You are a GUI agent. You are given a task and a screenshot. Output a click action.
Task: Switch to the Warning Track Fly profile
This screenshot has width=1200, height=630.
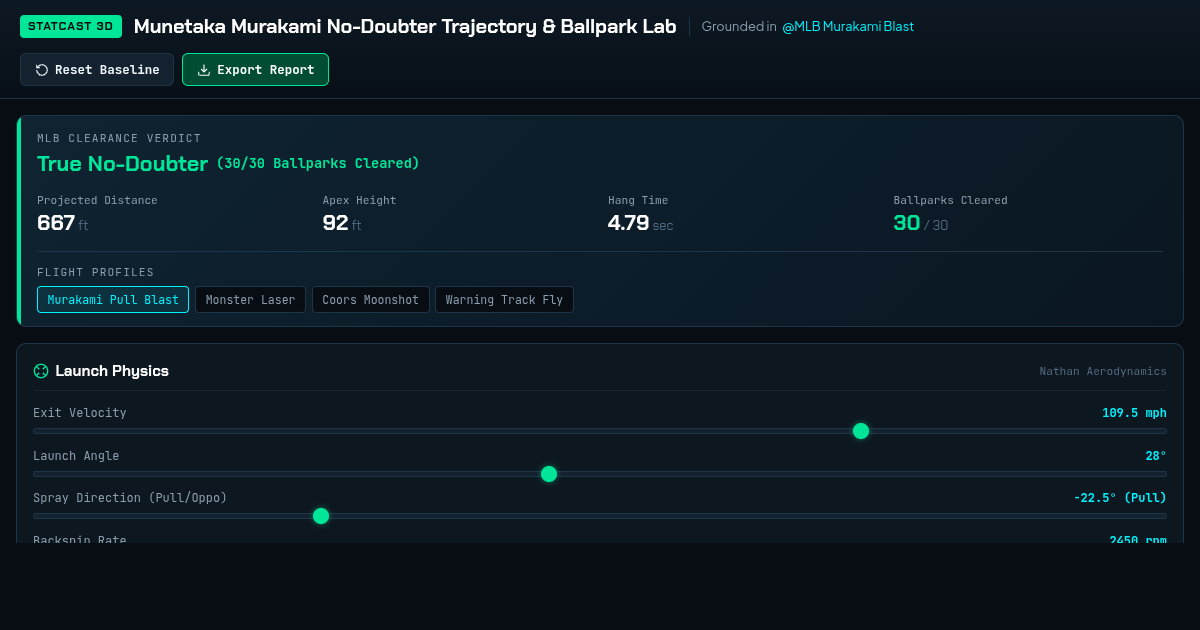504,300
